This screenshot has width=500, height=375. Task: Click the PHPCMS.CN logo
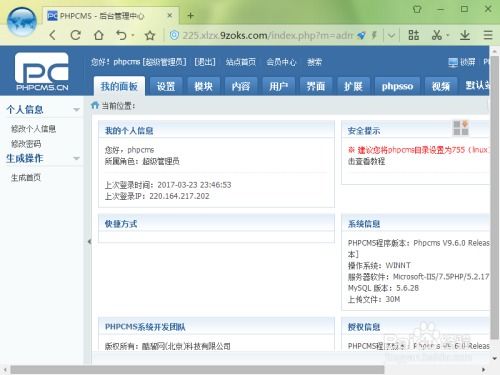pyautogui.click(x=42, y=72)
